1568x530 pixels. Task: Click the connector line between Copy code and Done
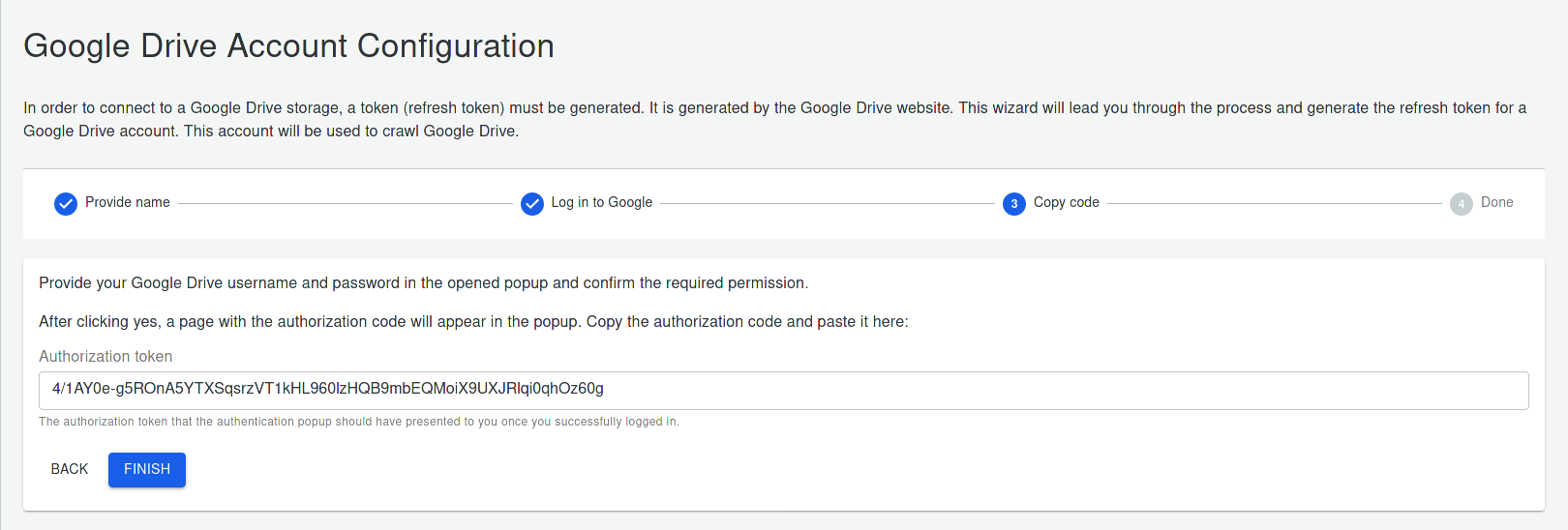[x=1274, y=203]
